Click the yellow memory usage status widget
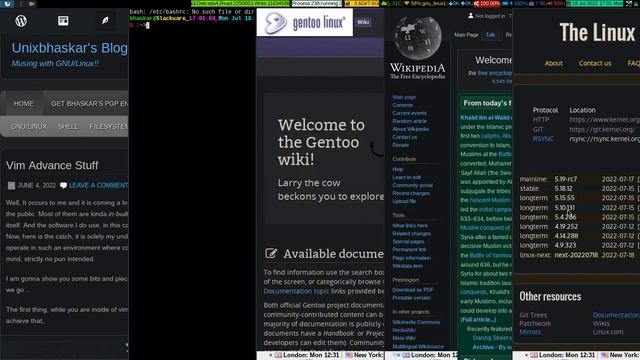The width and height of the screenshot is (640, 360). pos(362,4)
